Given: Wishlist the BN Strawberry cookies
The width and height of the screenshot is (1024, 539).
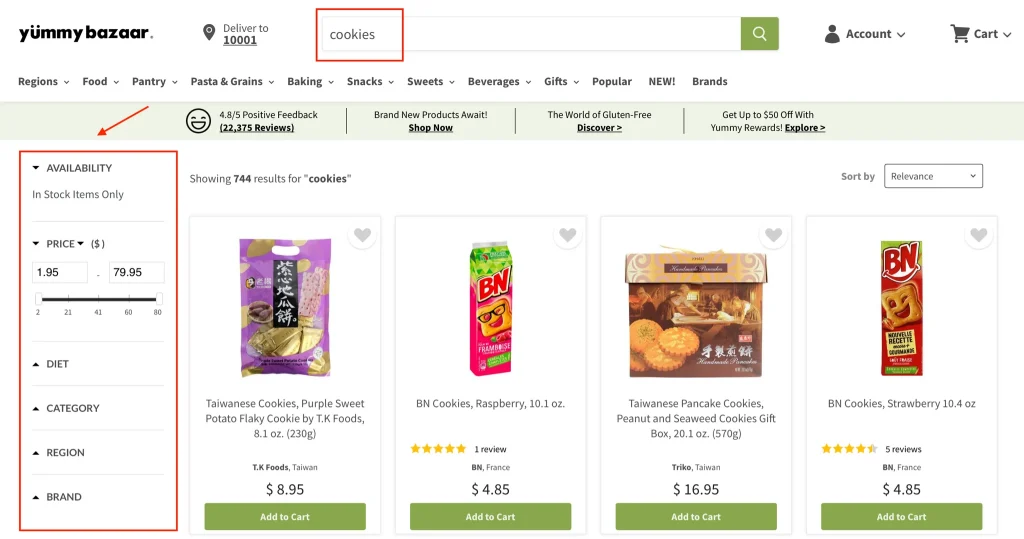Looking at the screenshot, I should pyautogui.click(x=979, y=236).
